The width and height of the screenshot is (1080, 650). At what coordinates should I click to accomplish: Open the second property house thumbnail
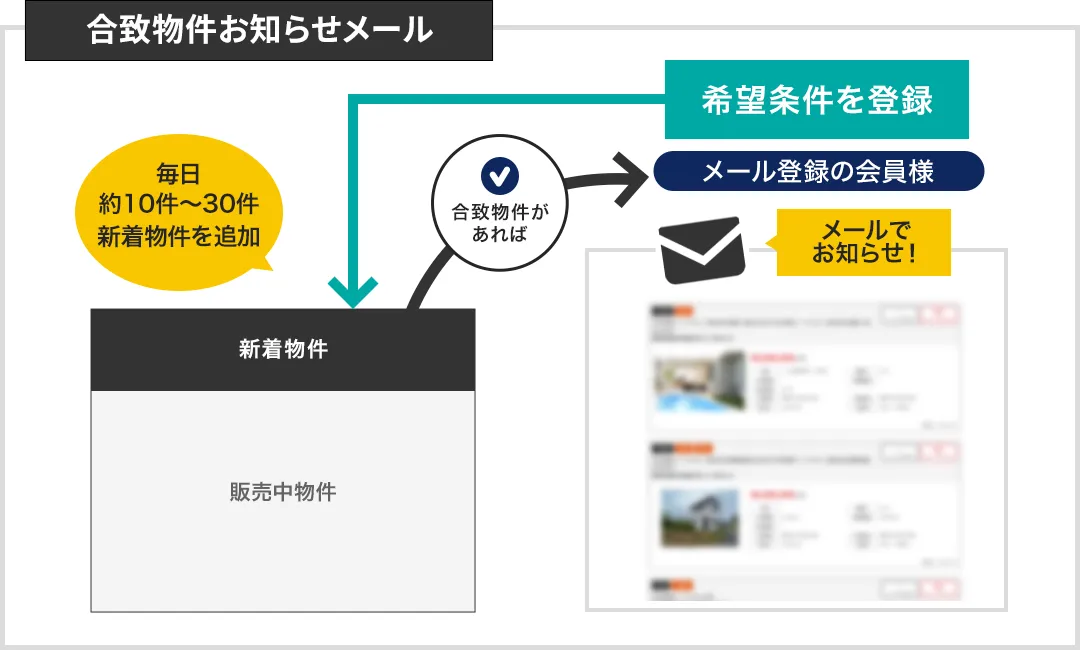tap(699, 518)
